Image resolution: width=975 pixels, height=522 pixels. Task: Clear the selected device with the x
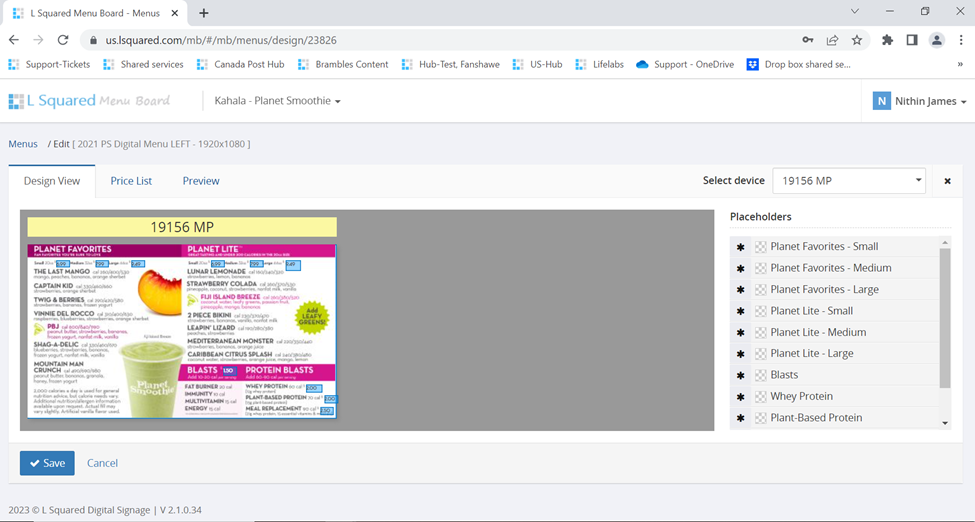pos(948,181)
